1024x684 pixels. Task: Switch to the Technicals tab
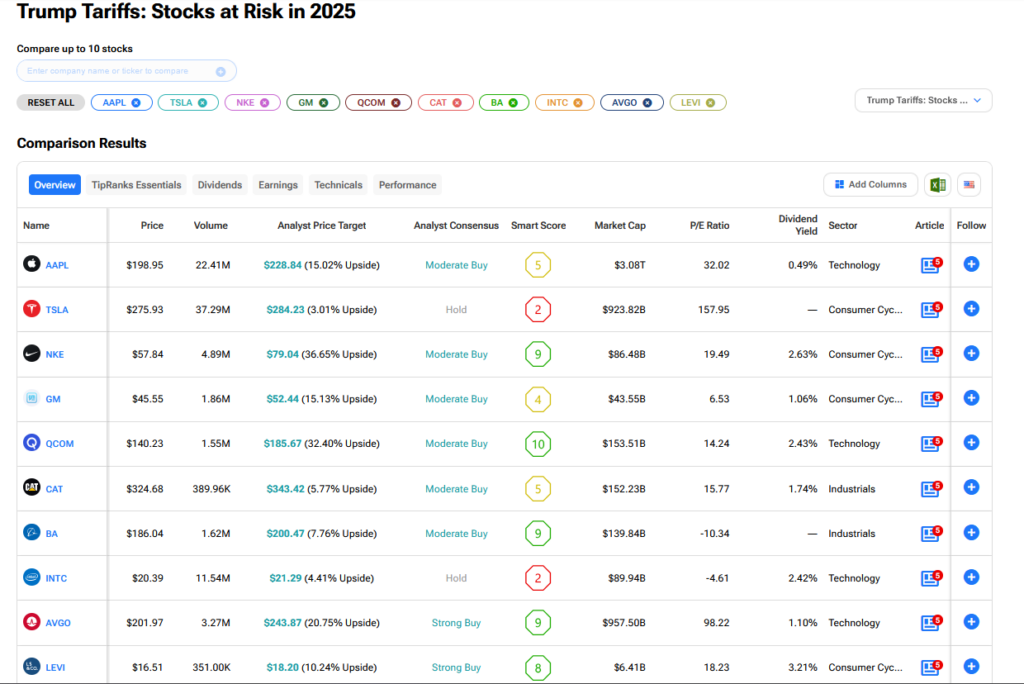pyautogui.click(x=338, y=185)
